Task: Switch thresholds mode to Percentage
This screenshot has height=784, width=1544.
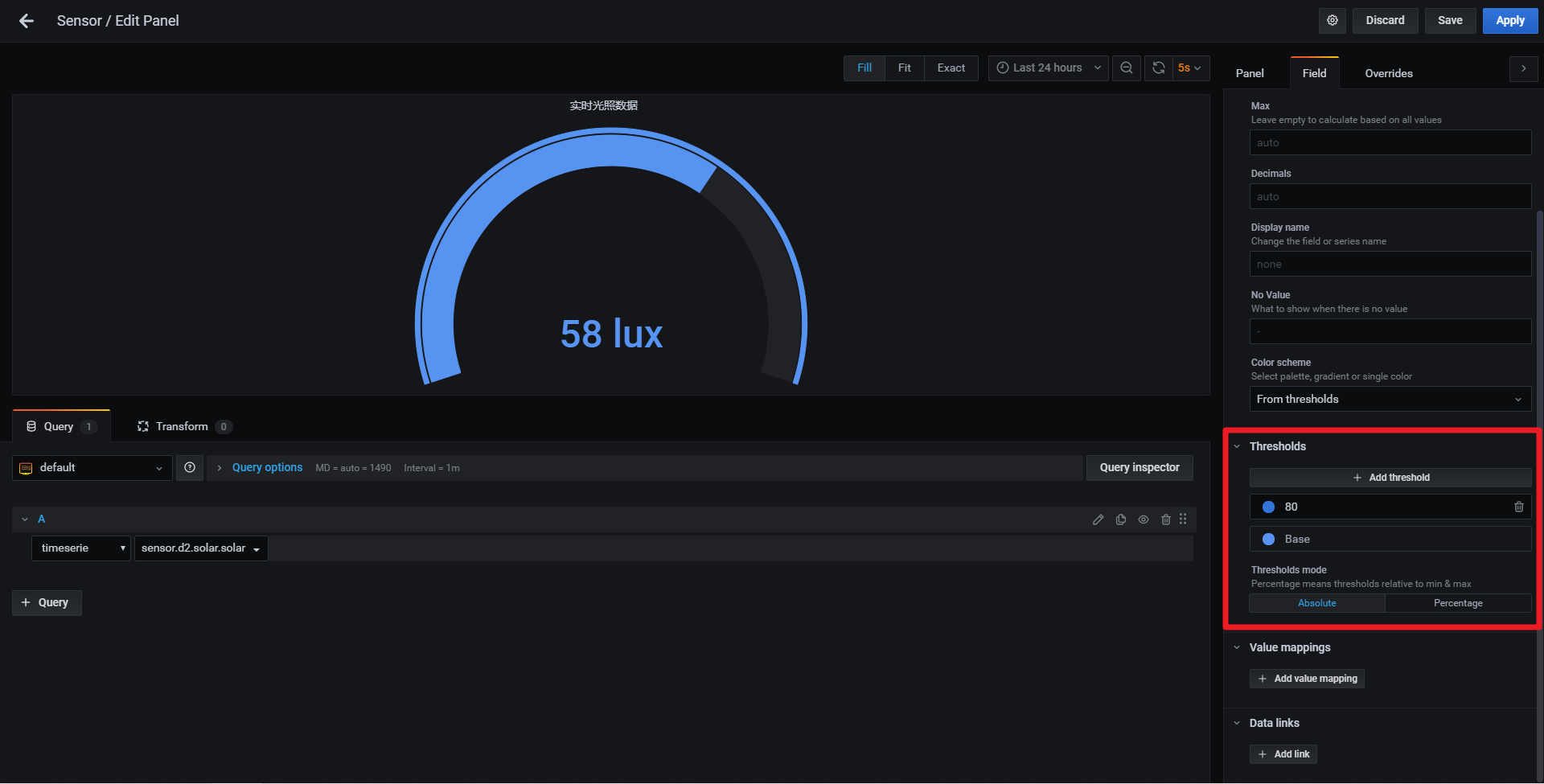Action: [1458, 602]
